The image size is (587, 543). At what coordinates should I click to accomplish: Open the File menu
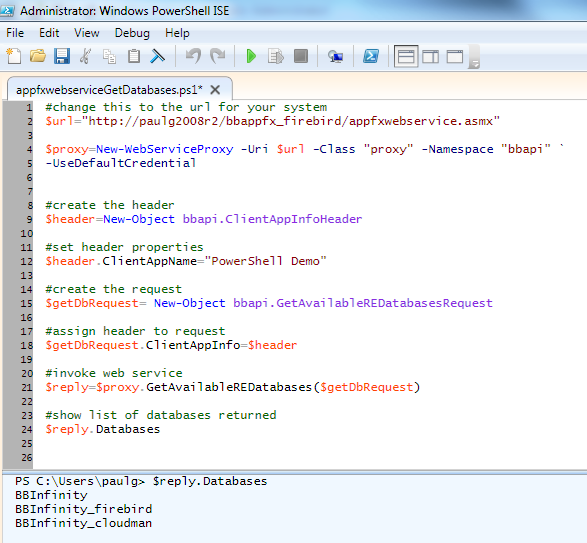pos(15,33)
